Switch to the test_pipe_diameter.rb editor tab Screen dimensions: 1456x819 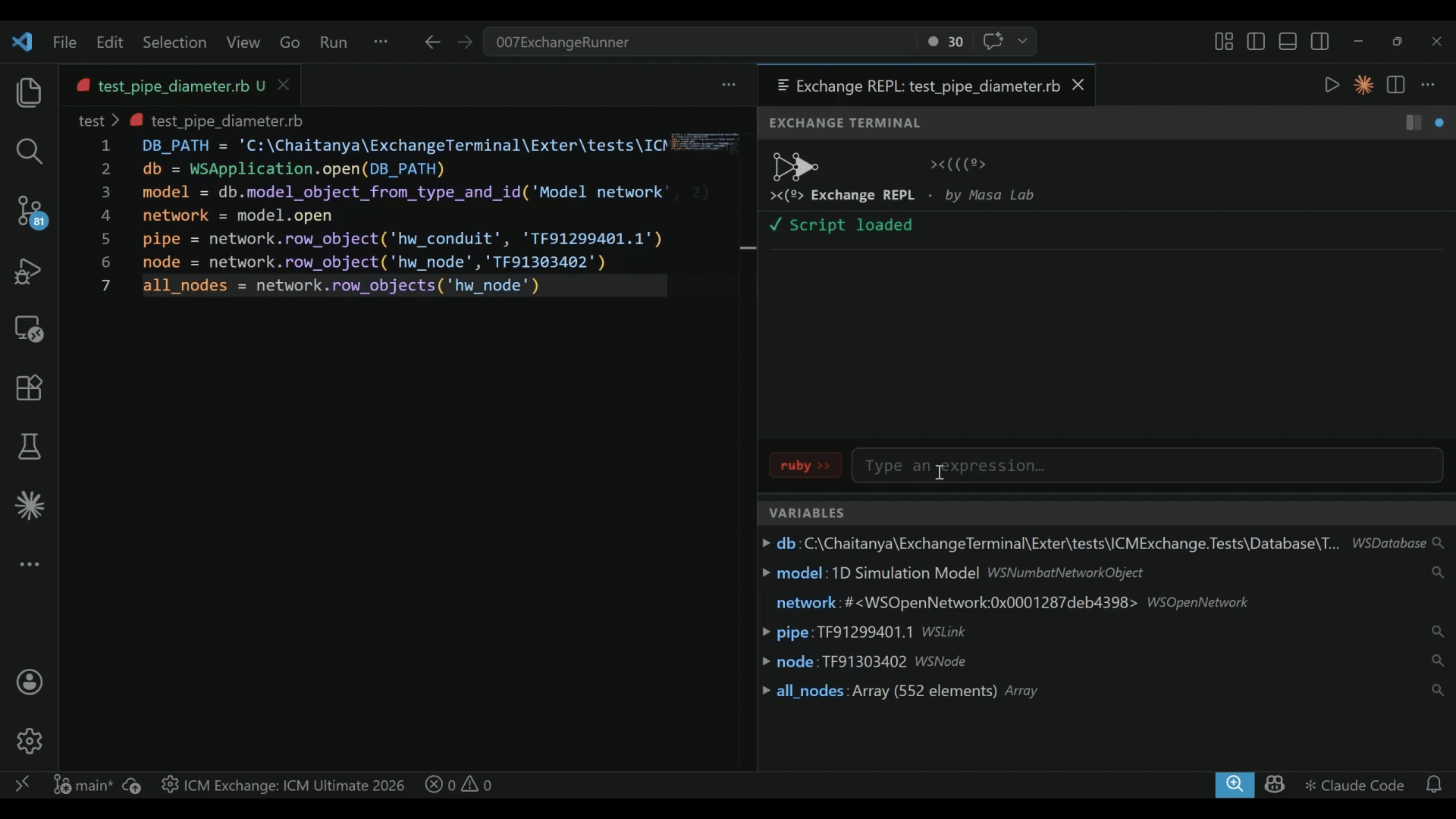[x=173, y=86]
